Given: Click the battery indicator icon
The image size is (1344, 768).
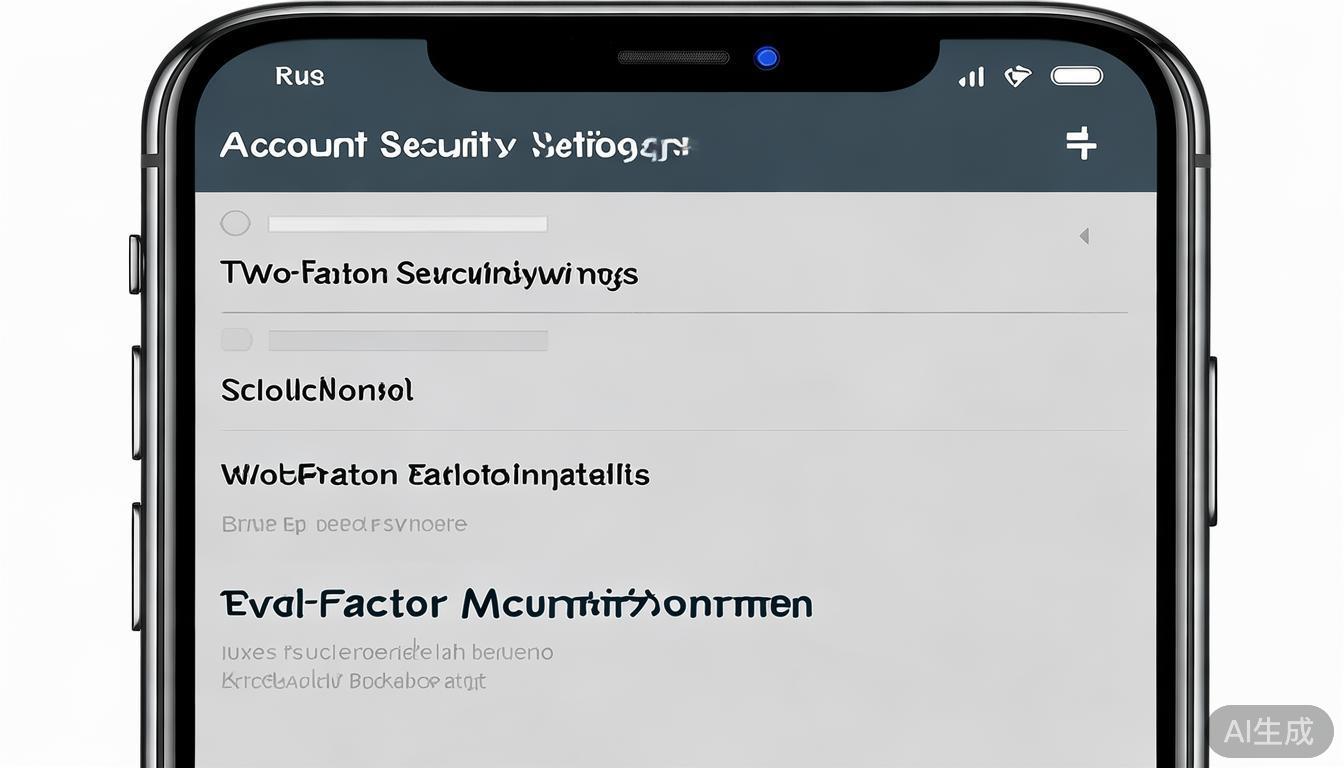Looking at the screenshot, I should click(1076, 76).
